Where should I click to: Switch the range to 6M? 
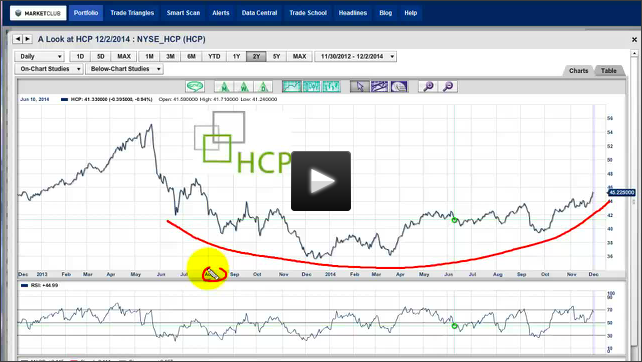tap(191, 57)
